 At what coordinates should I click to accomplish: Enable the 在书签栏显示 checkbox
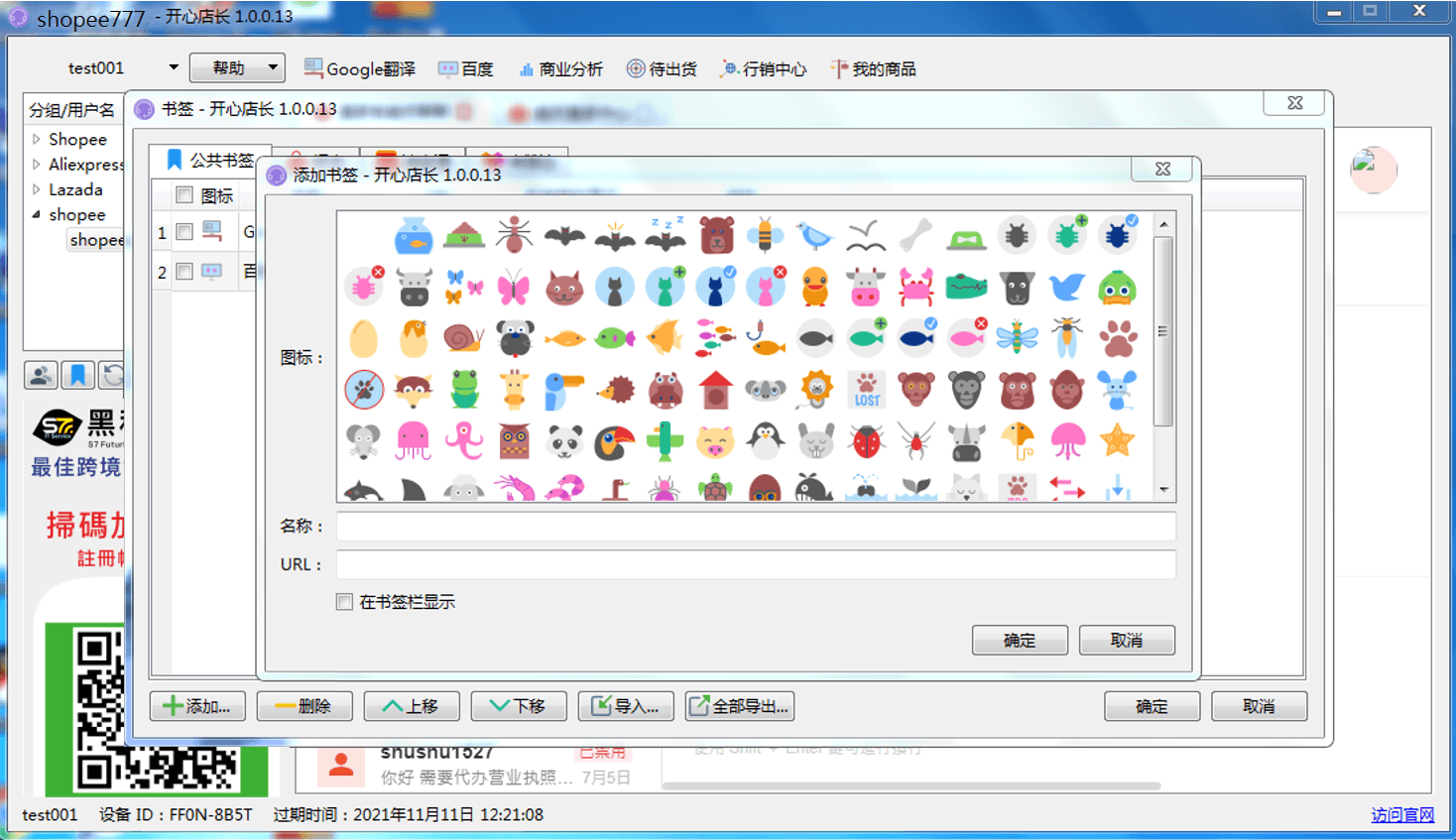pos(344,602)
